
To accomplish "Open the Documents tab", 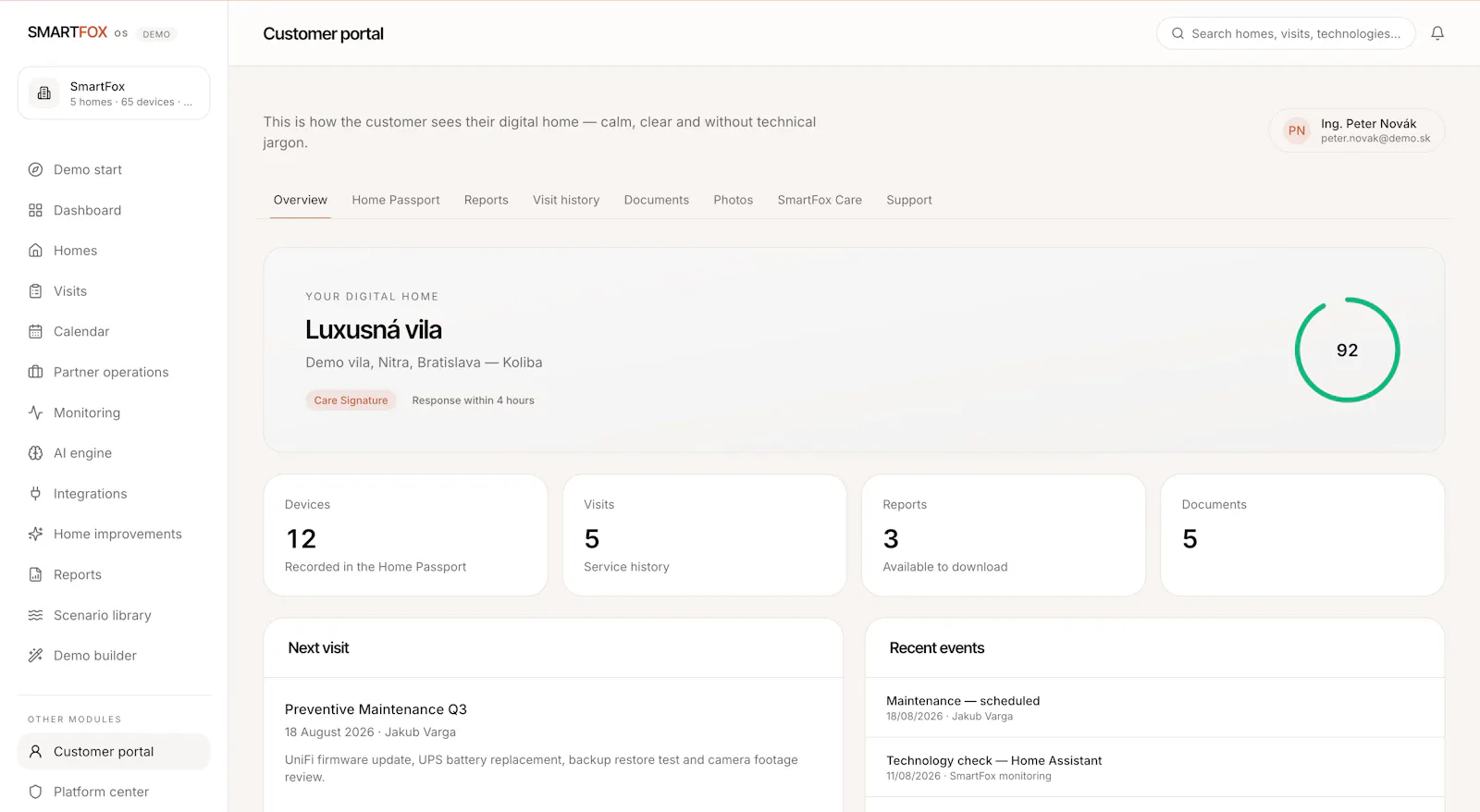I will pyautogui.click(x=657, y=200).
